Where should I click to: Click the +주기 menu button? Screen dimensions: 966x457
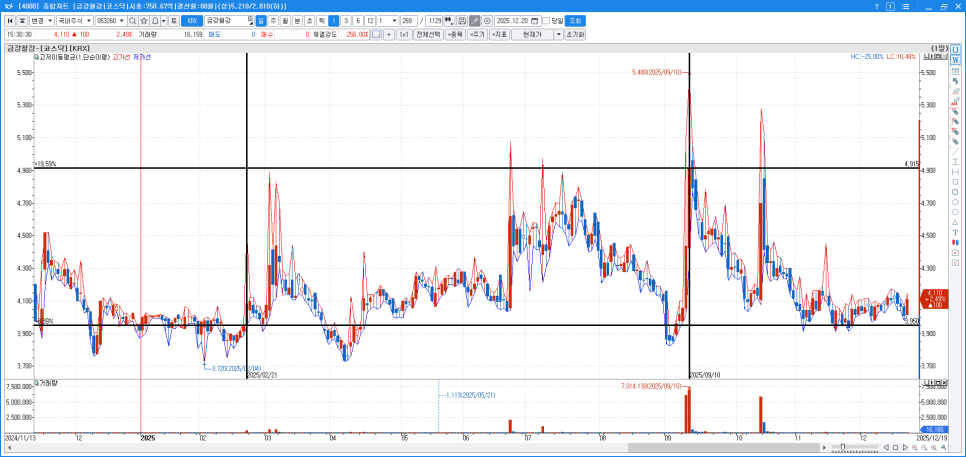pos(477,34)
